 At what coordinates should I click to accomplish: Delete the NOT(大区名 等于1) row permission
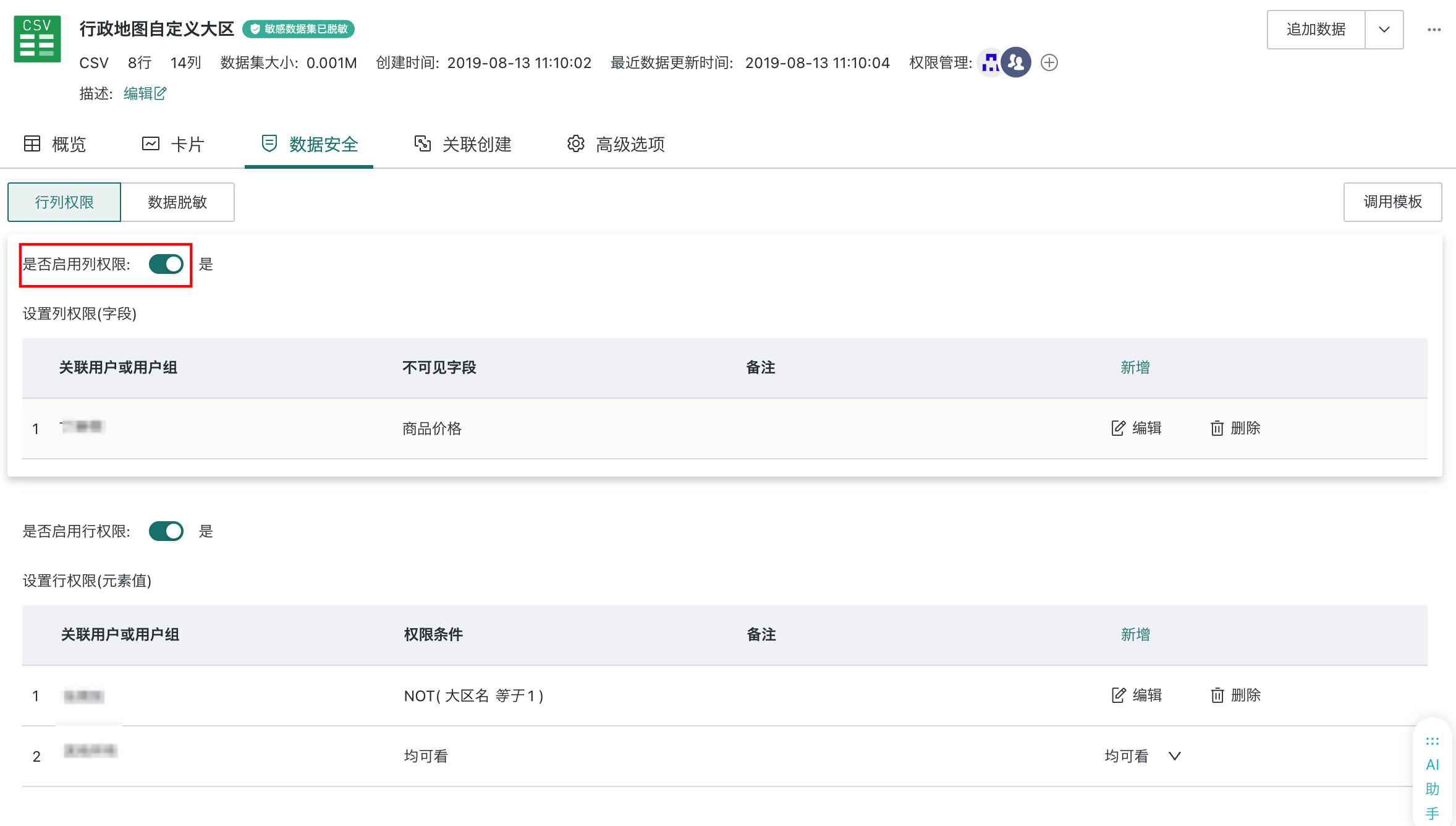coord(1235,695)
